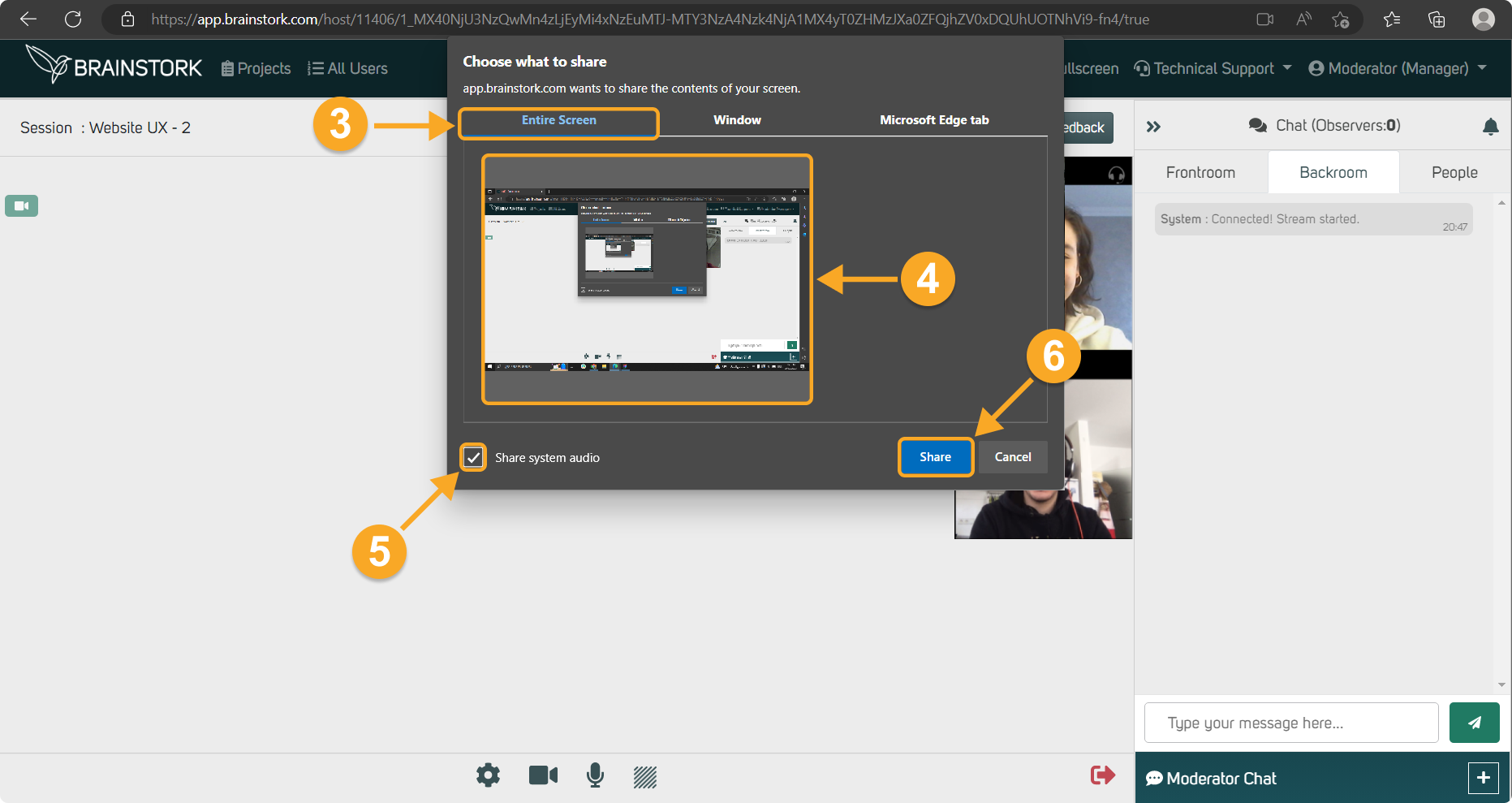
Task: Click the chat notification bell icon
Action: (1490, 127)
